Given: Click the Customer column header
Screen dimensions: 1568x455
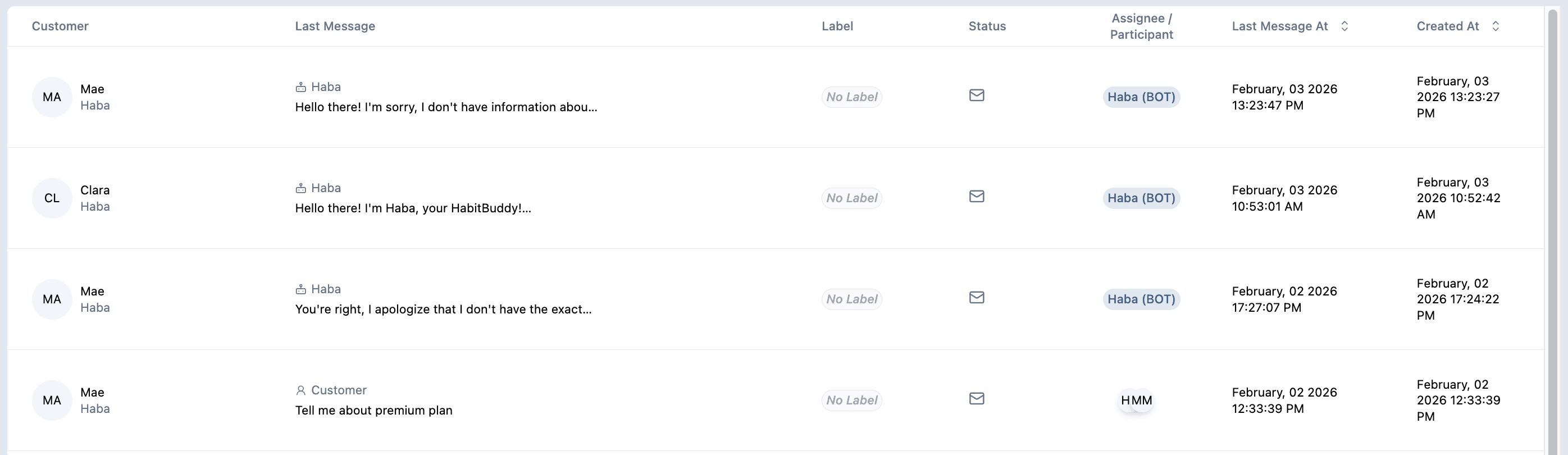Looking at the screenshot, I should pos(60,26).
